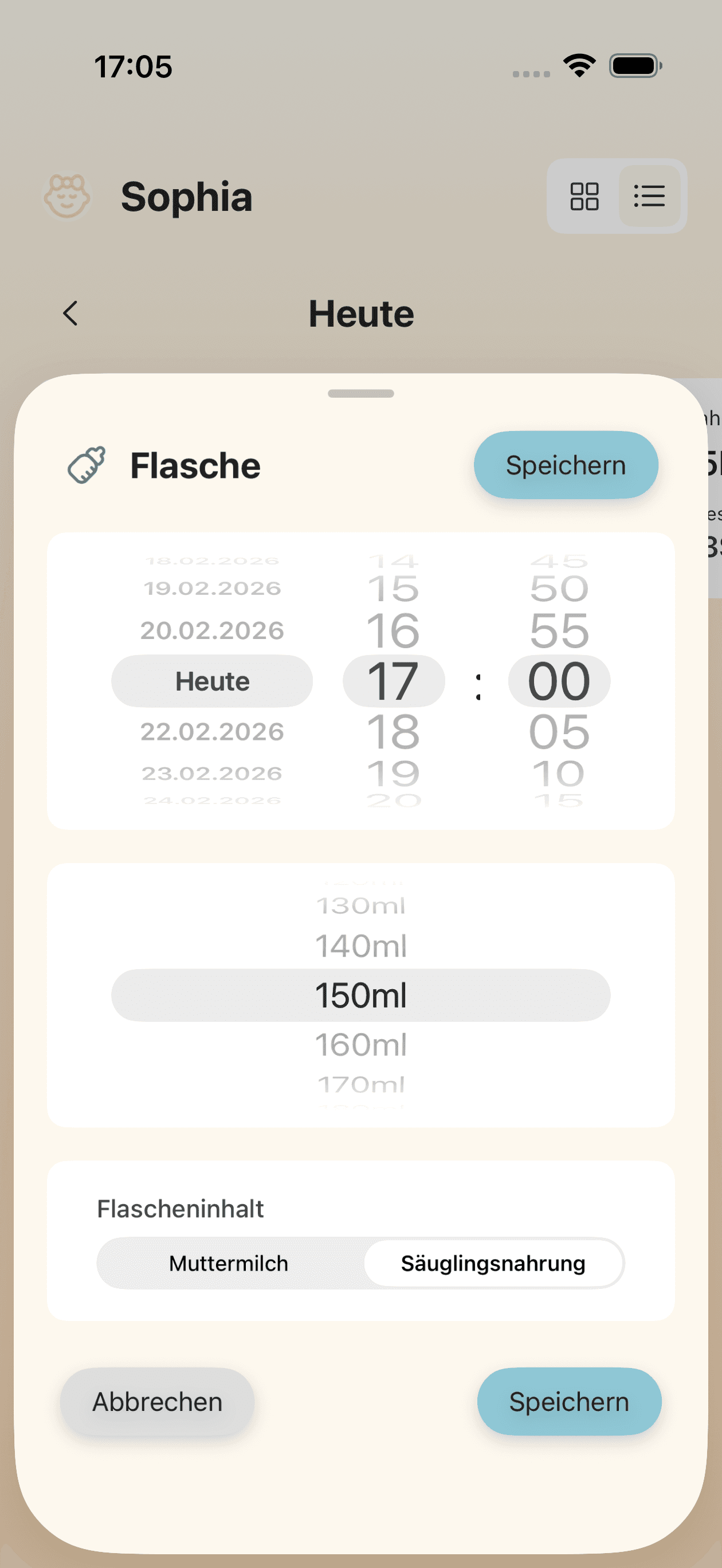722x1568 pixels.
Task: Tap the sheet drag handle at the top
Action: pyautogui.click(x=361, y=392)
